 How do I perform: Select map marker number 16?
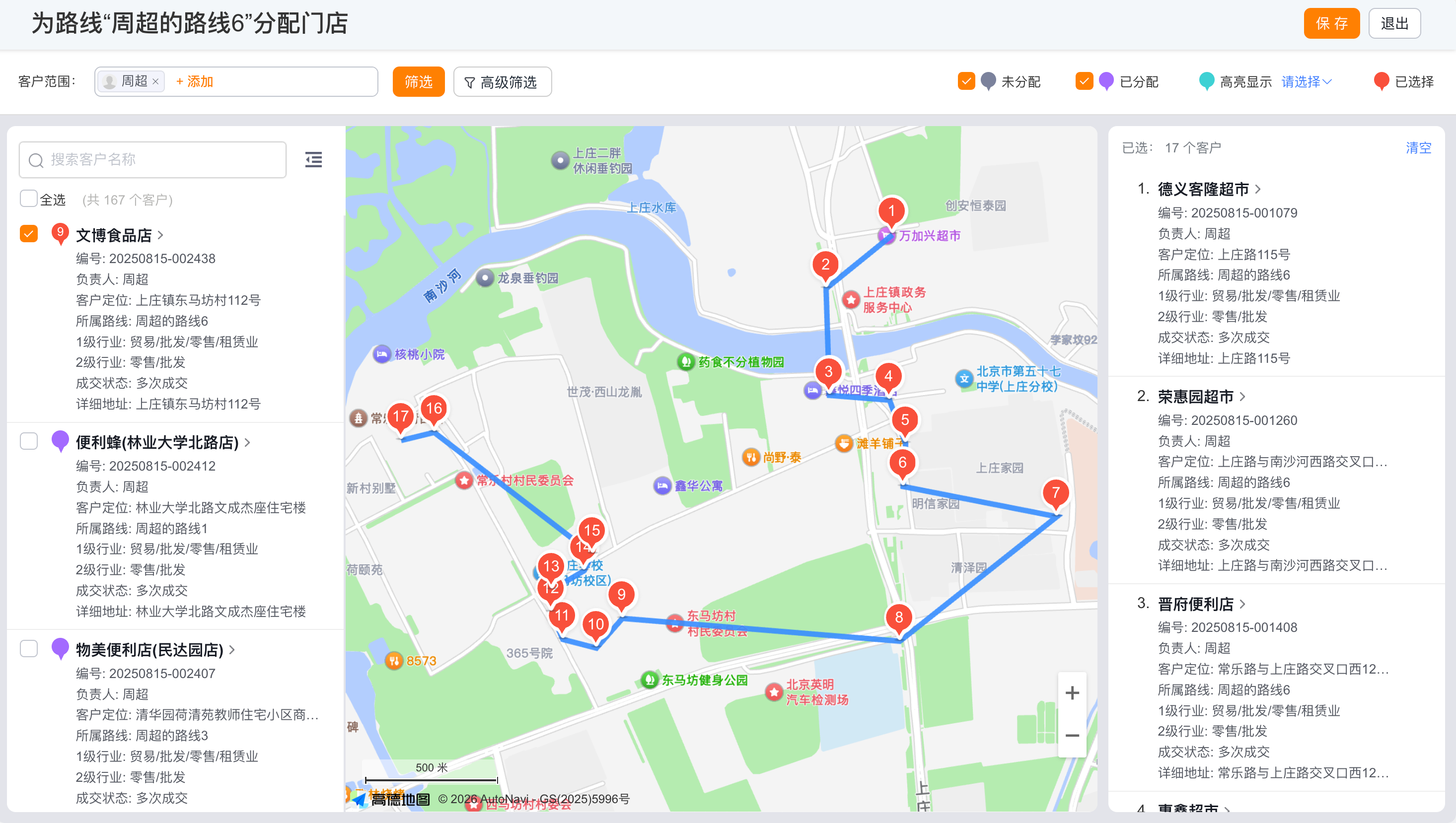(434, 410)
